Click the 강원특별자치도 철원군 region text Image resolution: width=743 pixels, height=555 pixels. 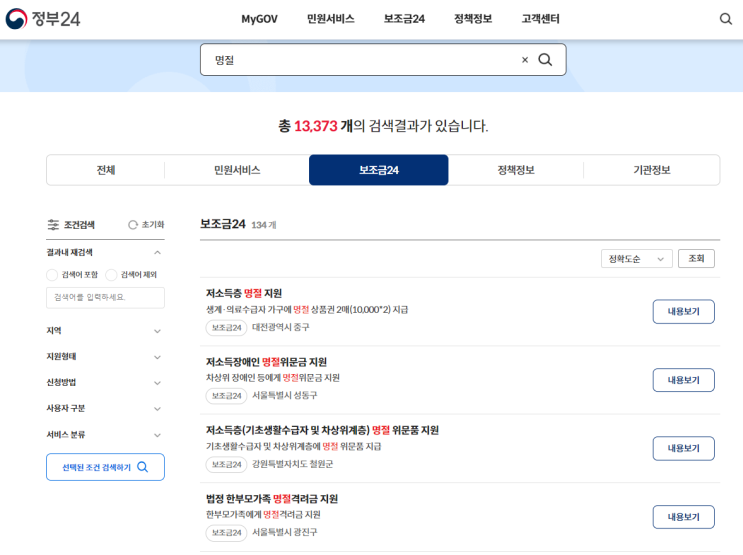[x=292, y=464]
